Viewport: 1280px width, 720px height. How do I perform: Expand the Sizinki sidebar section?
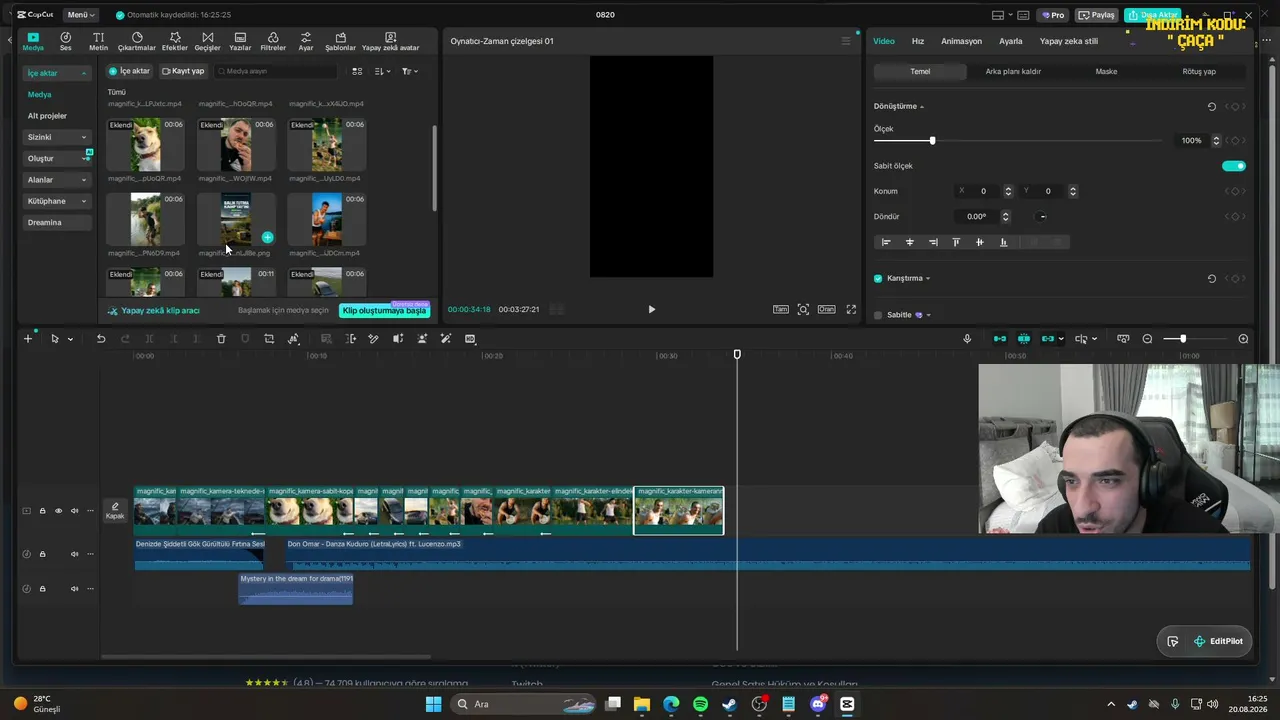[x=57, y=137]
